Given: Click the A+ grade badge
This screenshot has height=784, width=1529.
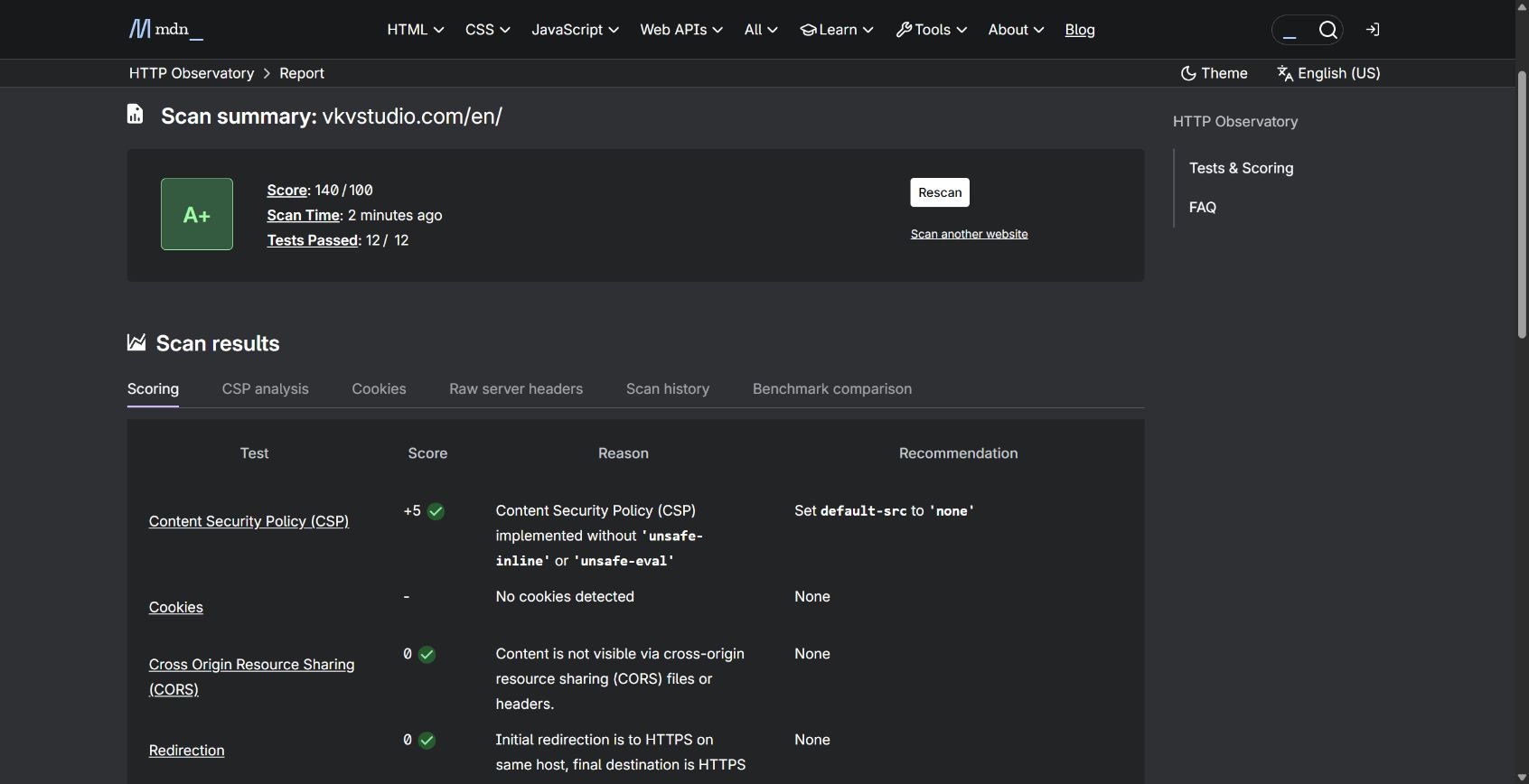Looking at the screenshot, I should (x=197, y=214).
